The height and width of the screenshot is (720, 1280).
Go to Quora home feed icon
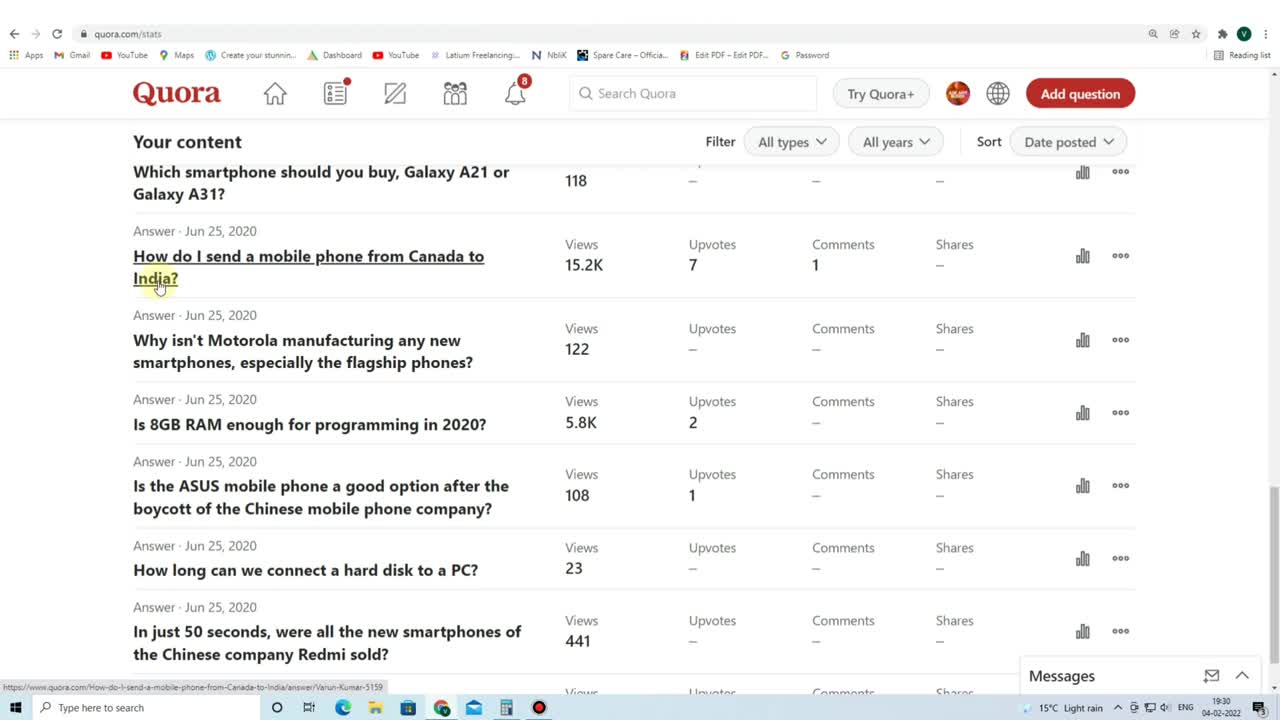coord(275,94)
